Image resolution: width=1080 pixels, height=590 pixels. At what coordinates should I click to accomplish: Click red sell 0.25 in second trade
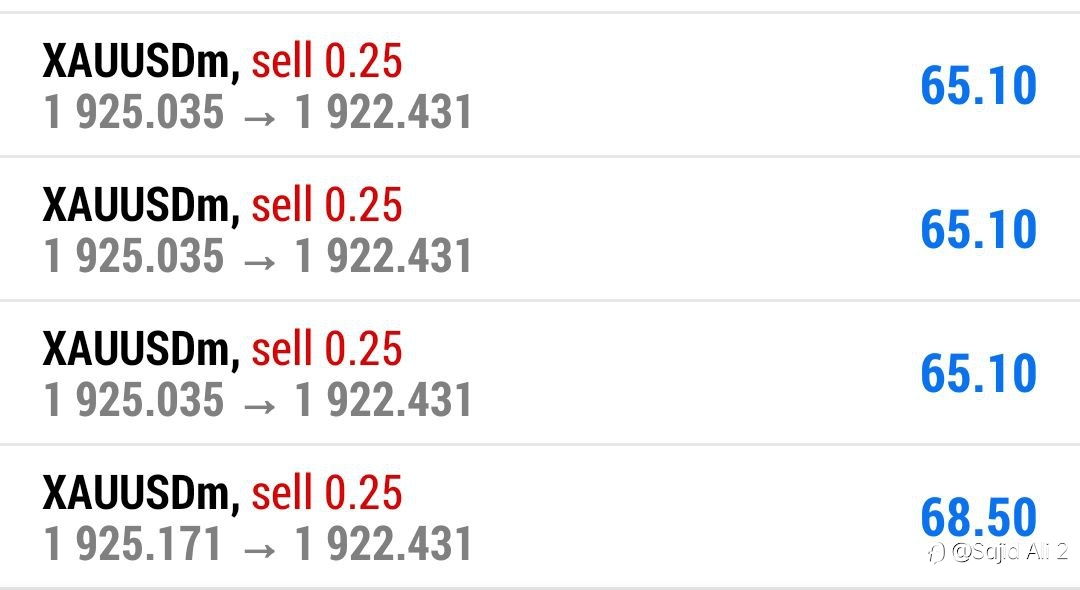click(x=326, y=205)
